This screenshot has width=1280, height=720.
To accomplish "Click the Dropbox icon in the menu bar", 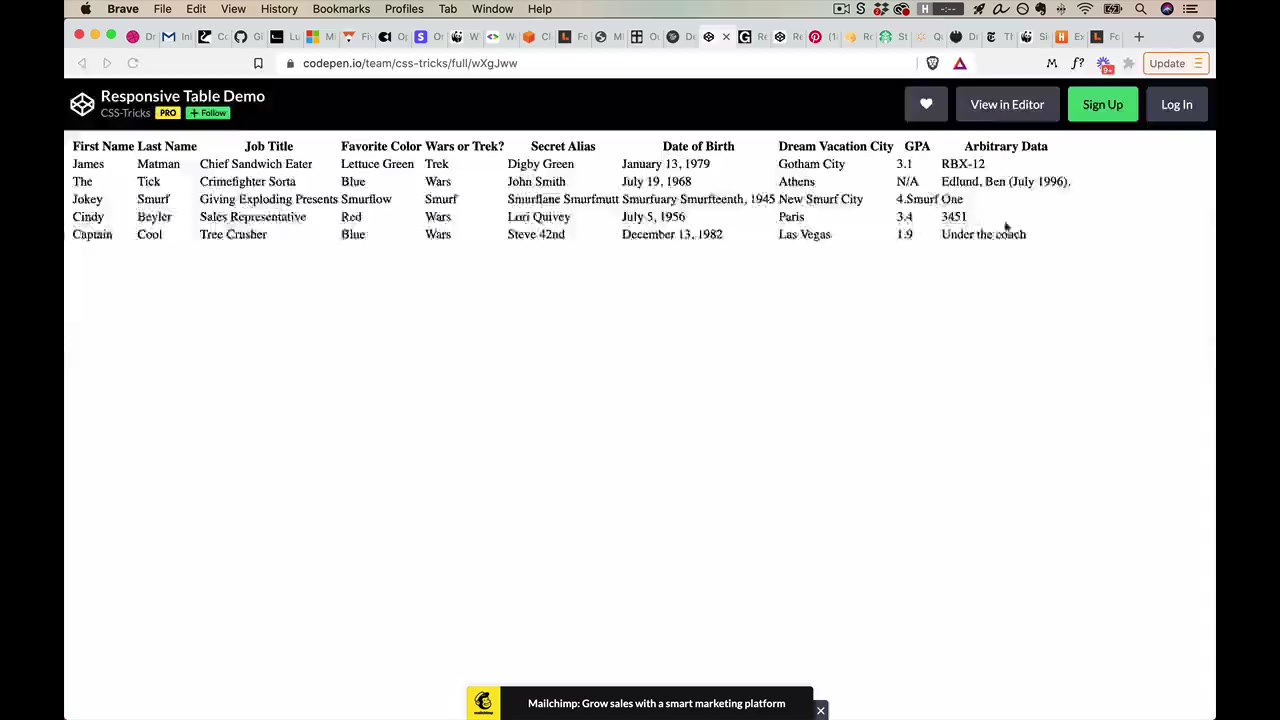I will tap(881, 9).
